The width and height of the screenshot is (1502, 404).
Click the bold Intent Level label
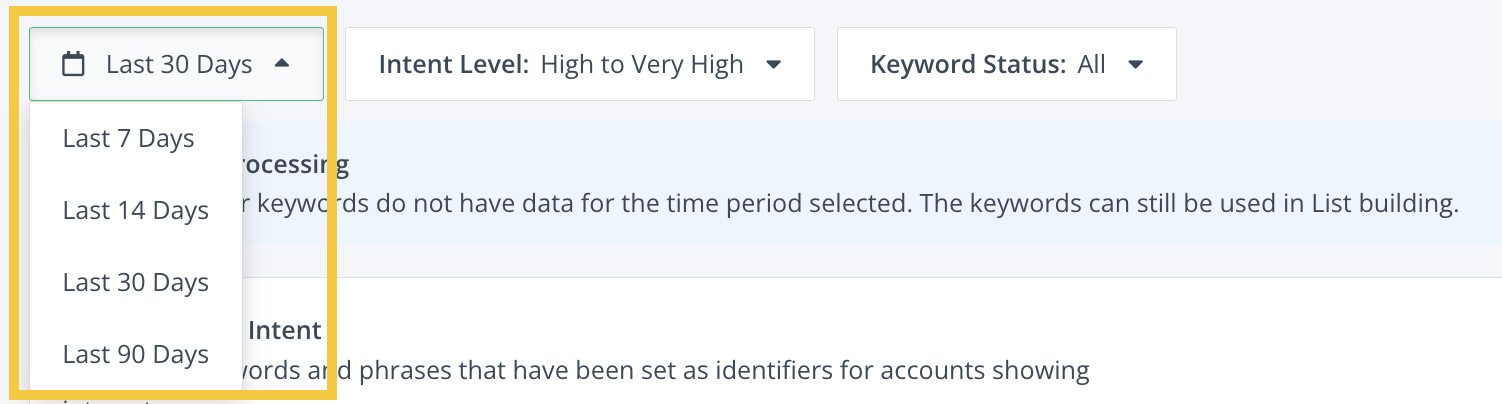coord(454,65)
